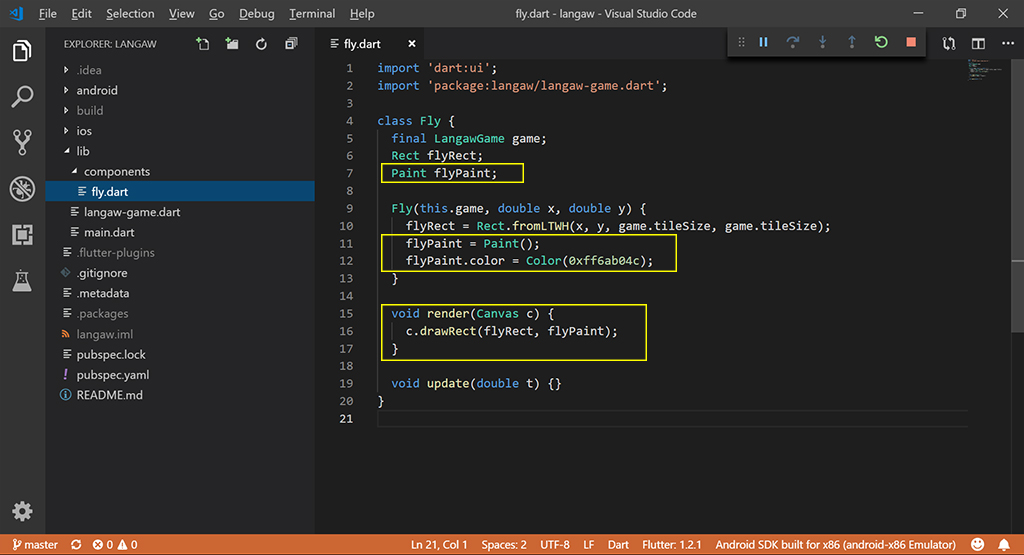Open the Extensions view
The height and width of the screenshot is (555, 1024).
(x=22, y=234)
